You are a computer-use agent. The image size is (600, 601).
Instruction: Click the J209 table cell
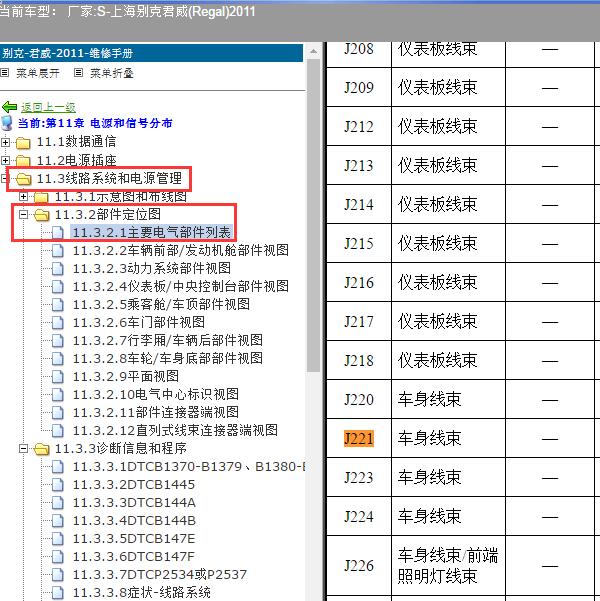coord(358,87)
